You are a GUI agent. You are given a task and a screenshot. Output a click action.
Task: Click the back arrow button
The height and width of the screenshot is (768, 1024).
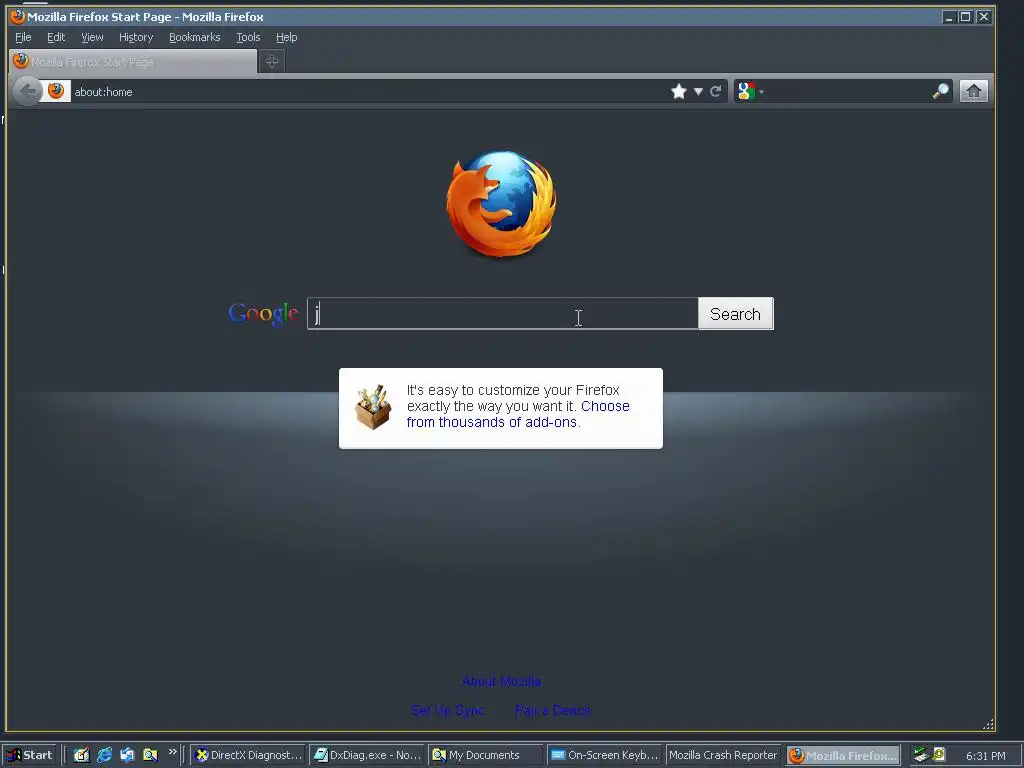point(27,91)
